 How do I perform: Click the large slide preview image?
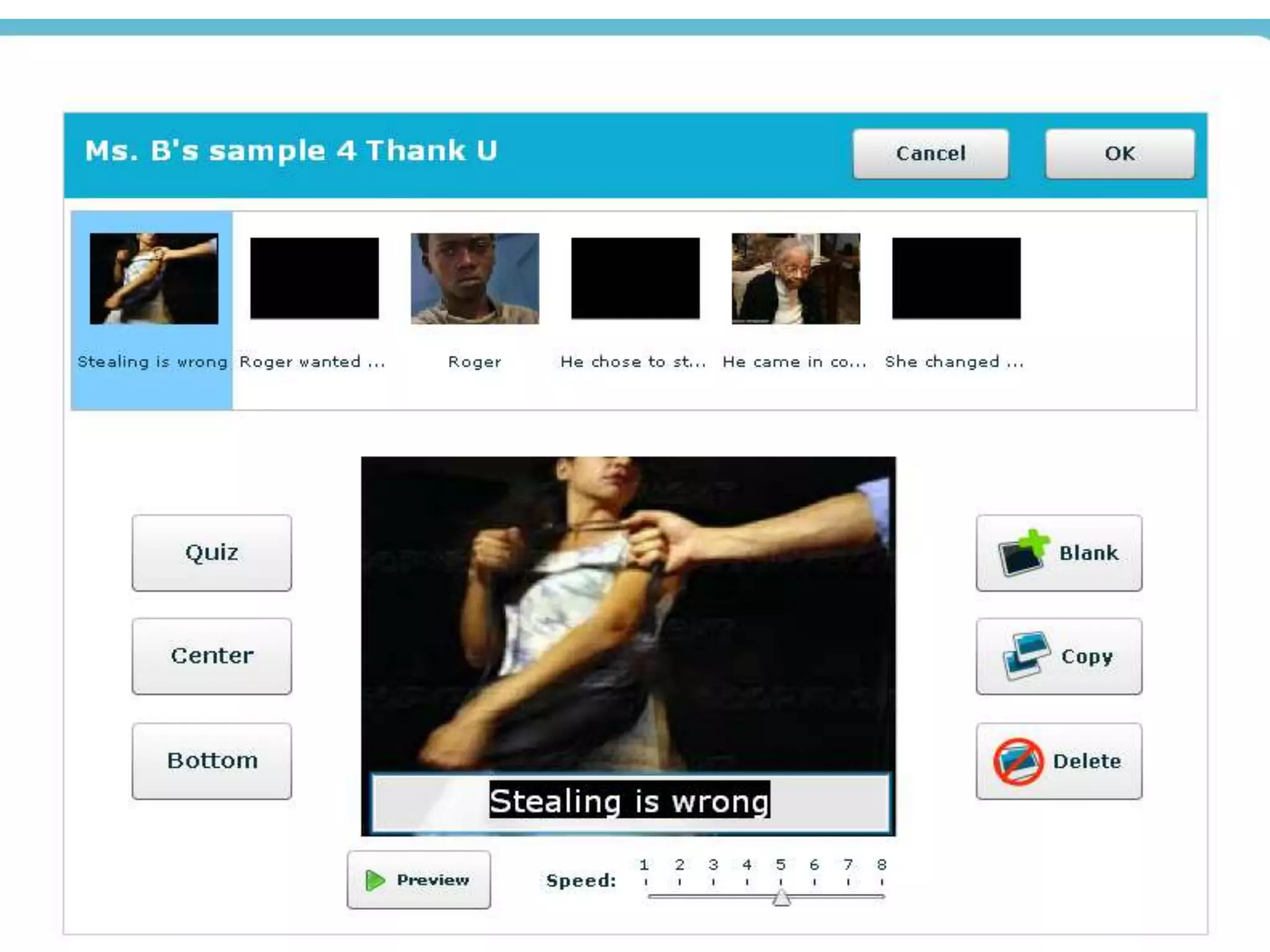tap(628, 614)
